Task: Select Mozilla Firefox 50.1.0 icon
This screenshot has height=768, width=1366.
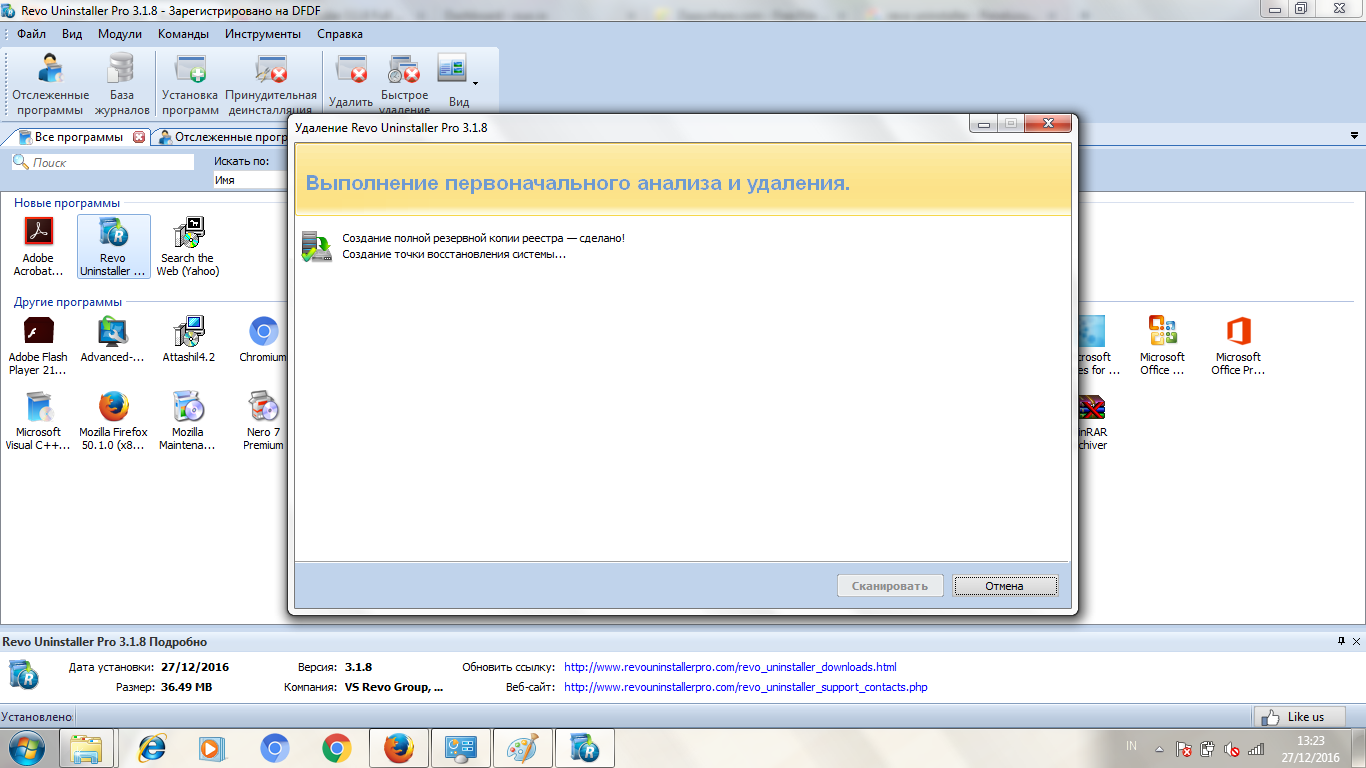Action: coord(113,422)
